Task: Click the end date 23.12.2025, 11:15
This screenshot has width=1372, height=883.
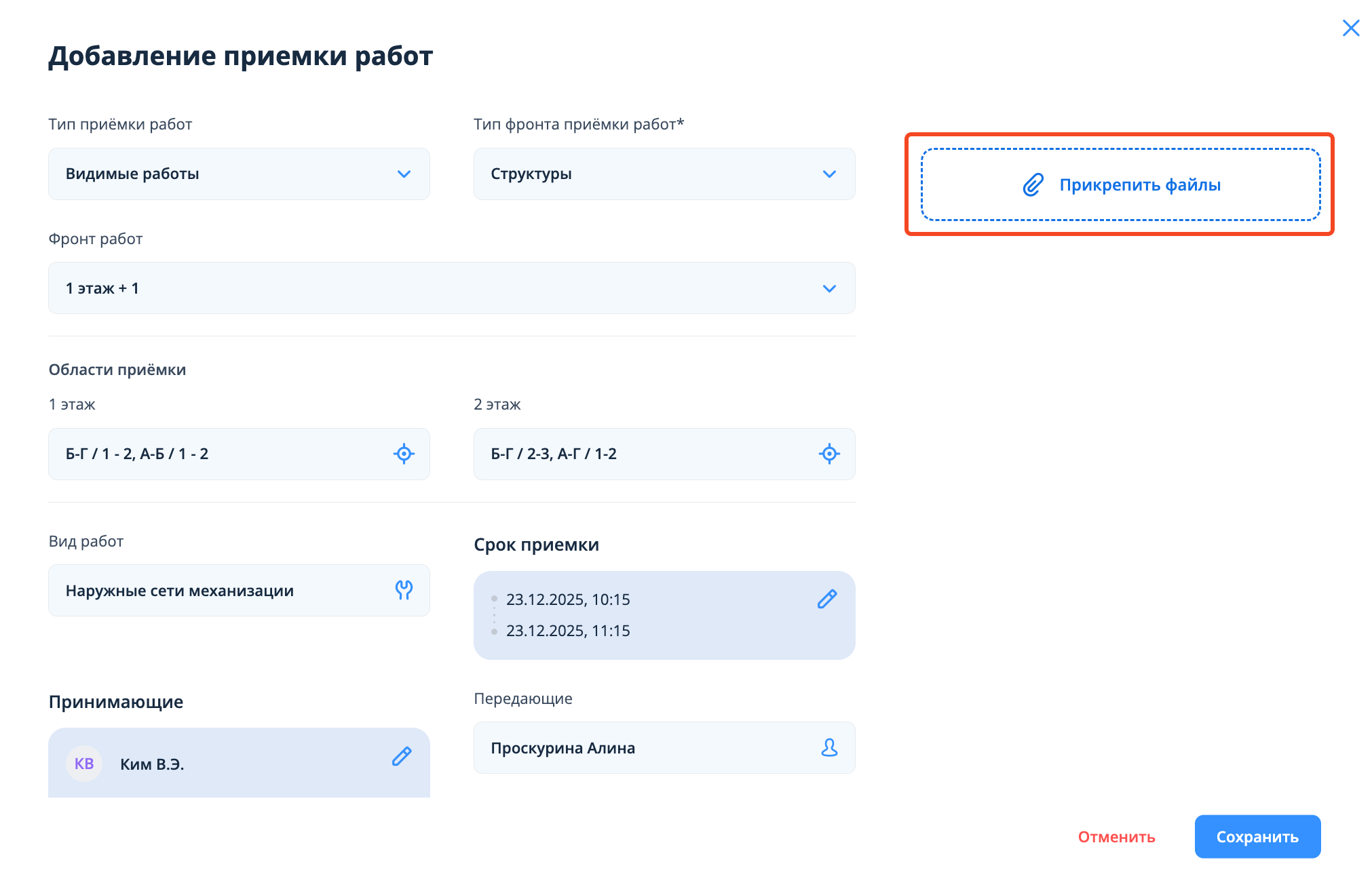Action: point(568,631)
